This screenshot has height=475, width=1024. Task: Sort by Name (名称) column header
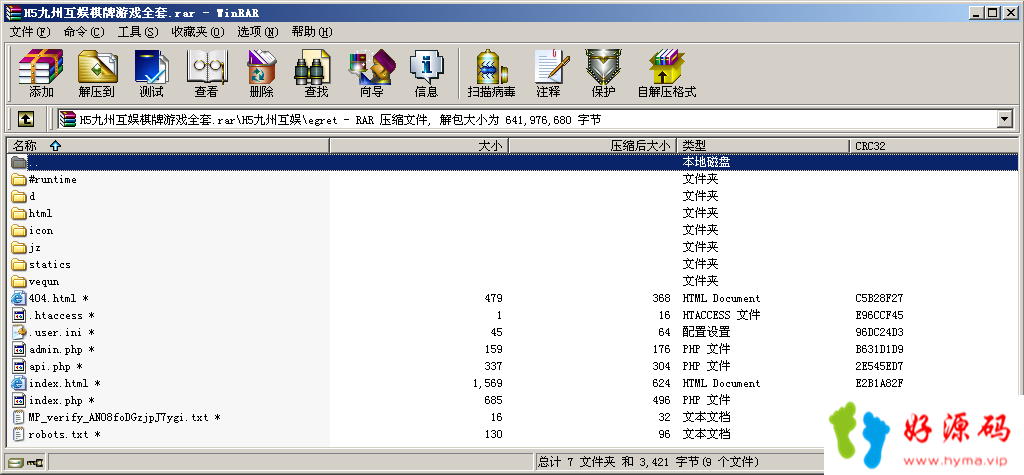(x=168, y=146)
